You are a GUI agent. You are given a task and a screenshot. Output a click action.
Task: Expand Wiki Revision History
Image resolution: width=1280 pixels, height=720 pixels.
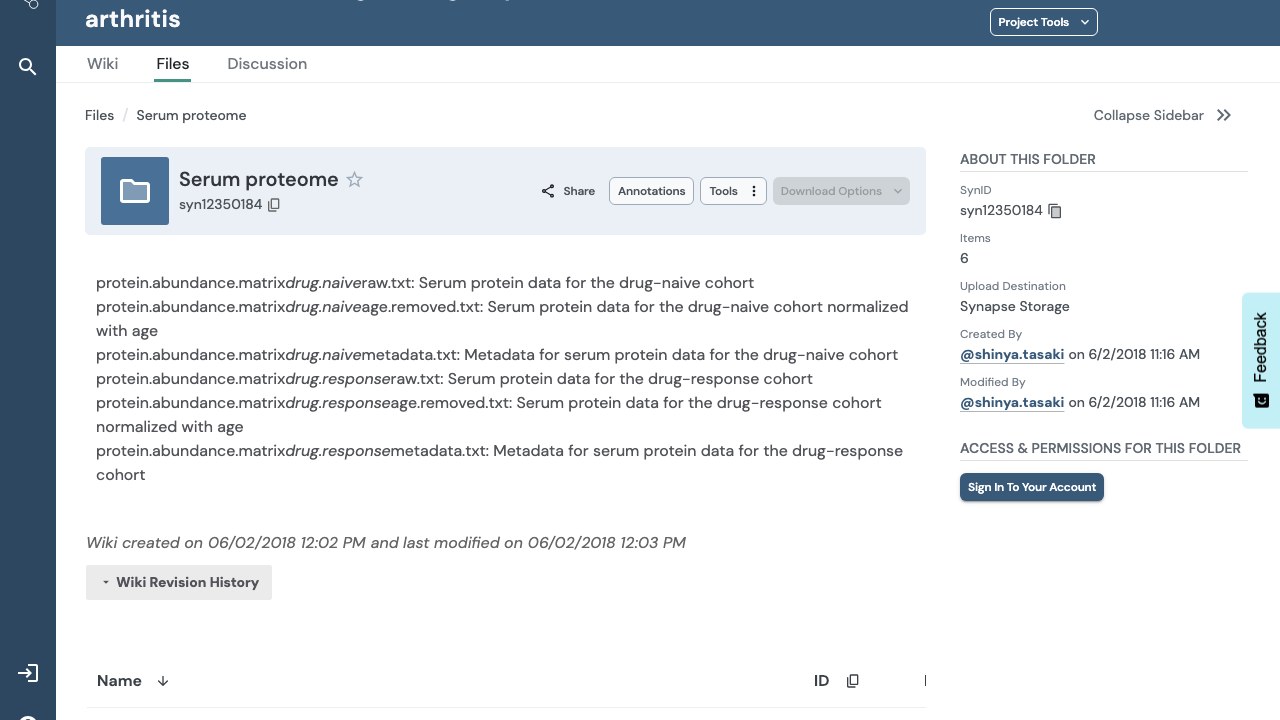point(179,582)
